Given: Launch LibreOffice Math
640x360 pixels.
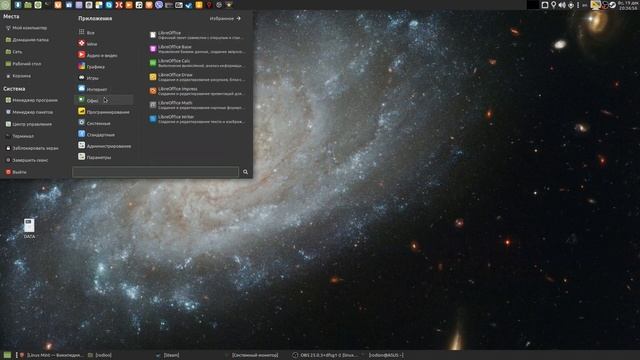Looking at the screenshot, I should [198, 105].
